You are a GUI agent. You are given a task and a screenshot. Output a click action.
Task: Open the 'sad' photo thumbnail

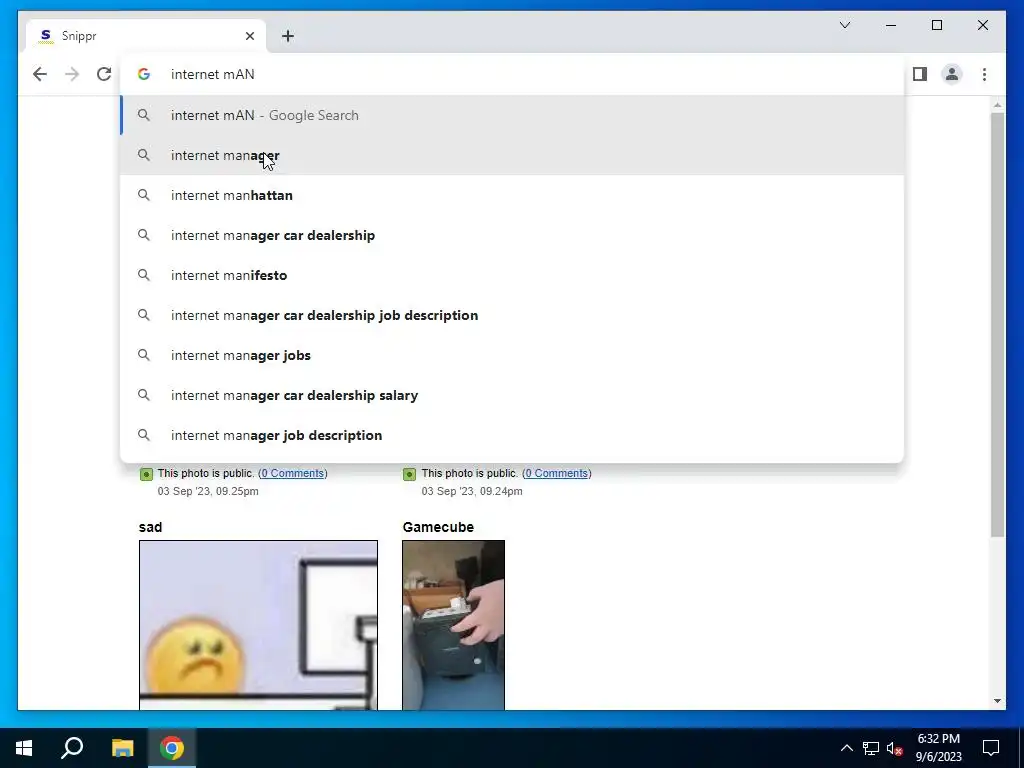(258, 625)
